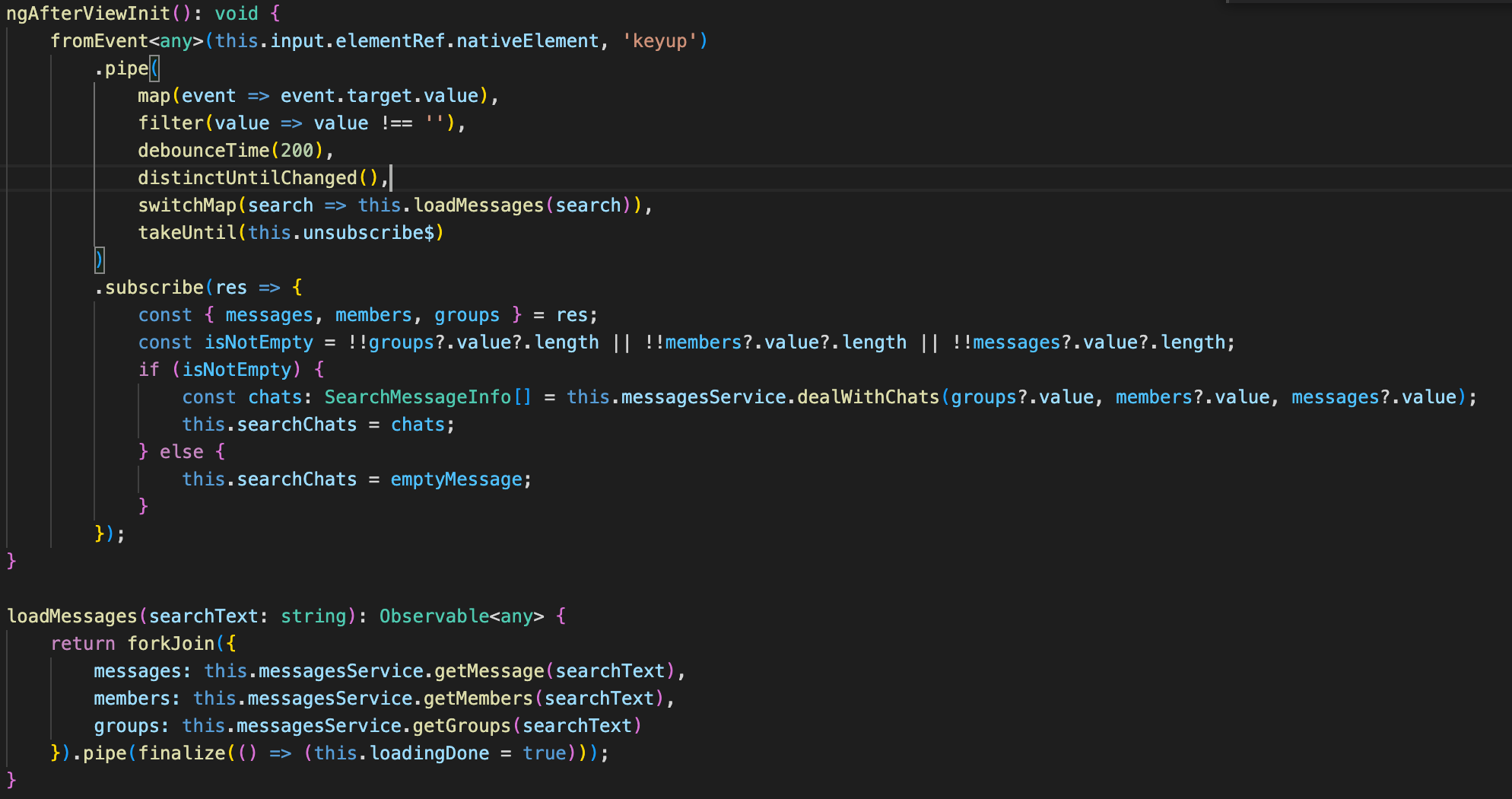The image size is (1512, 799).
Task: Click the subscribe method call
Action: pyautogui.click(x=154, y=288)
